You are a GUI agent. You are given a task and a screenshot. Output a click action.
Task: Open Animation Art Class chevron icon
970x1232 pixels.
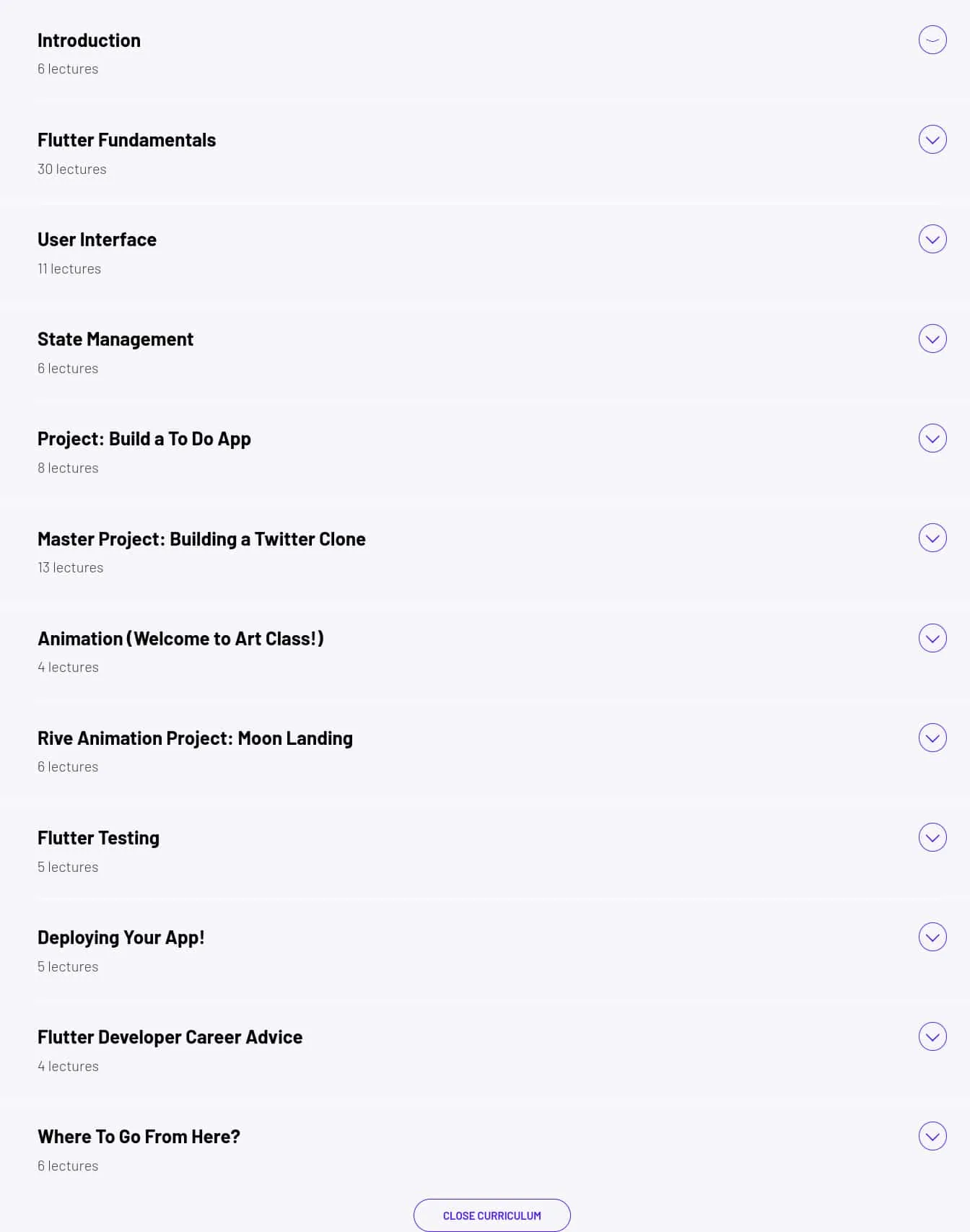[932, 638]
